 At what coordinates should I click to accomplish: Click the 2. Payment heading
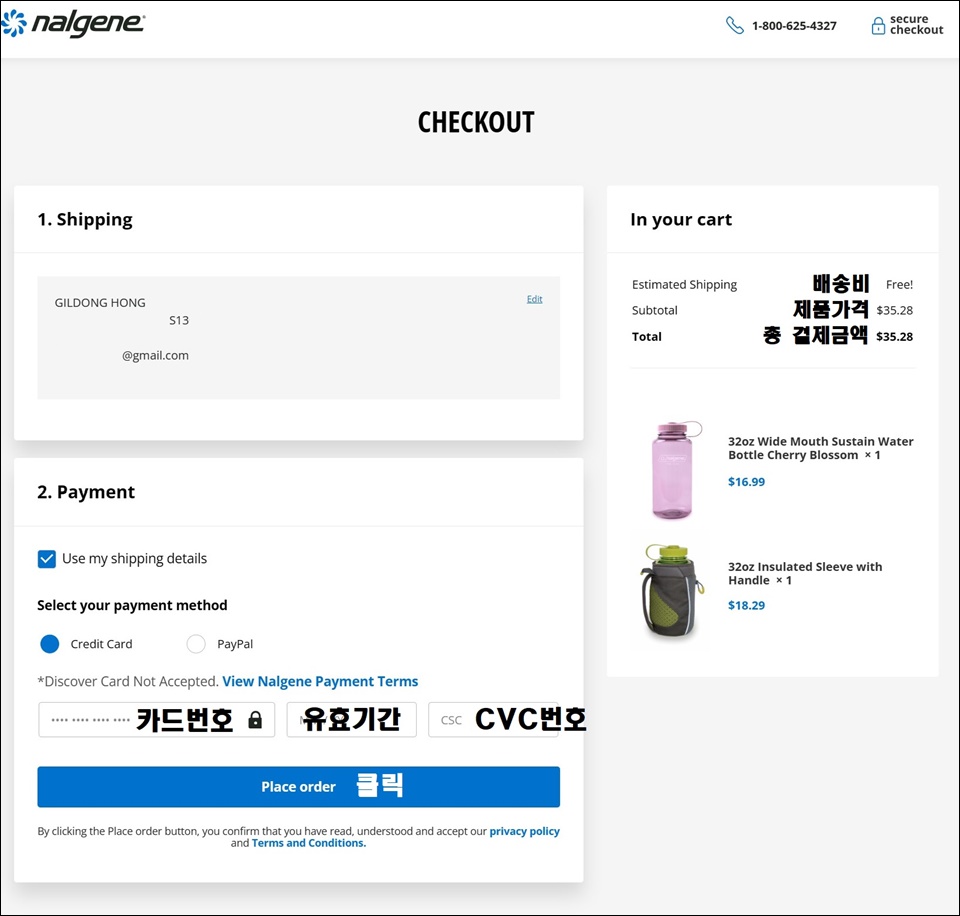[86, 492]
